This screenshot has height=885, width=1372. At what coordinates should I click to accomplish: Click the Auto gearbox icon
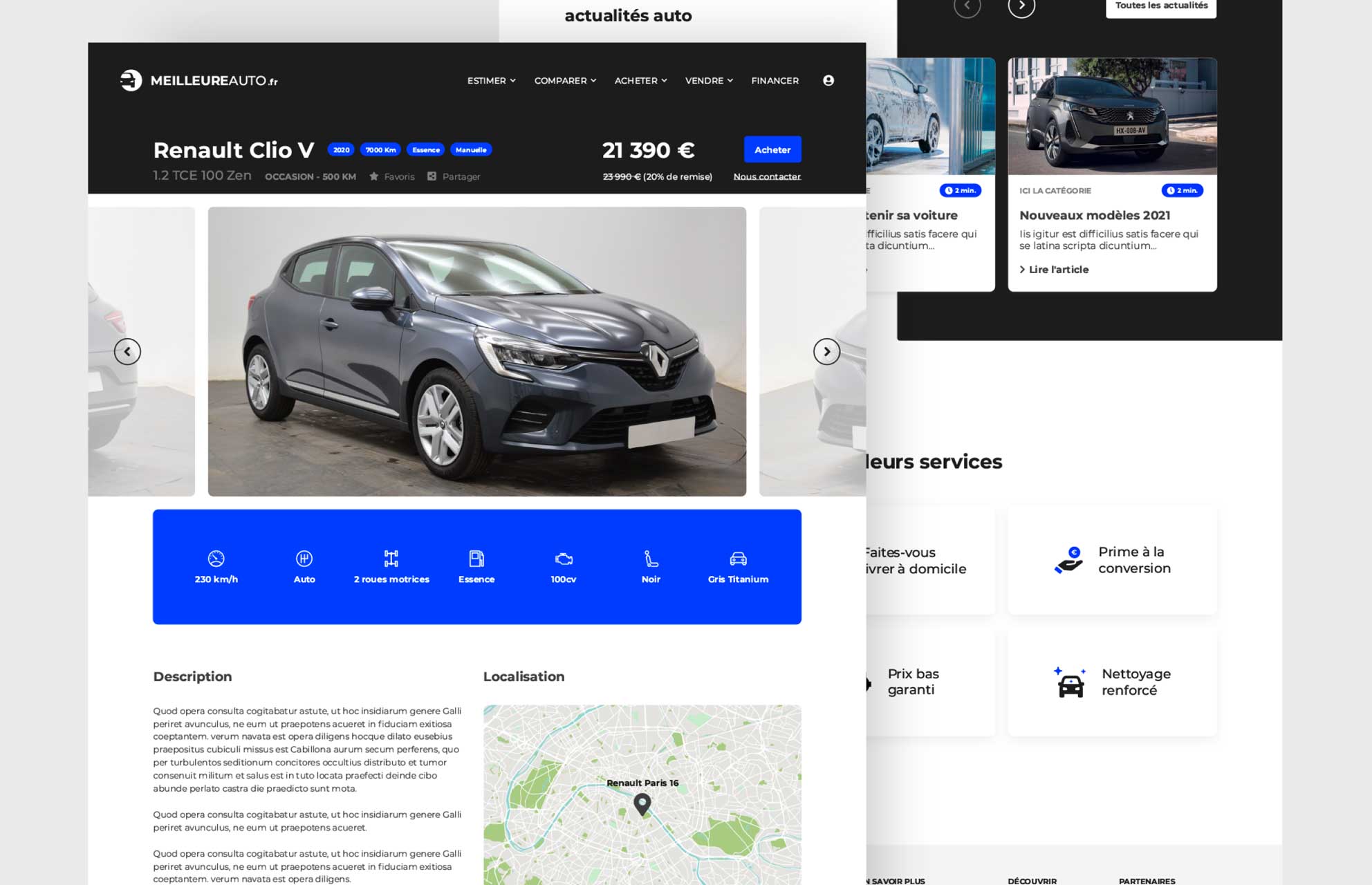(304, 558)
